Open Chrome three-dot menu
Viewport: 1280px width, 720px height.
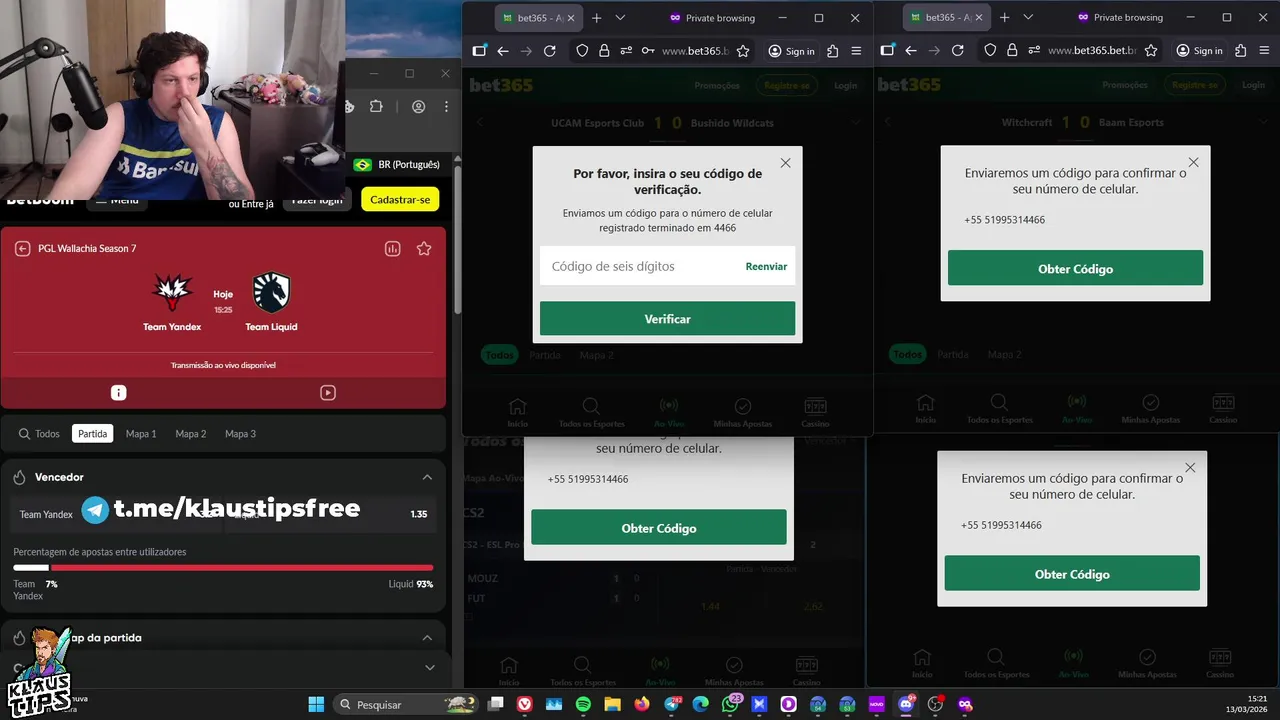point(446,107)
